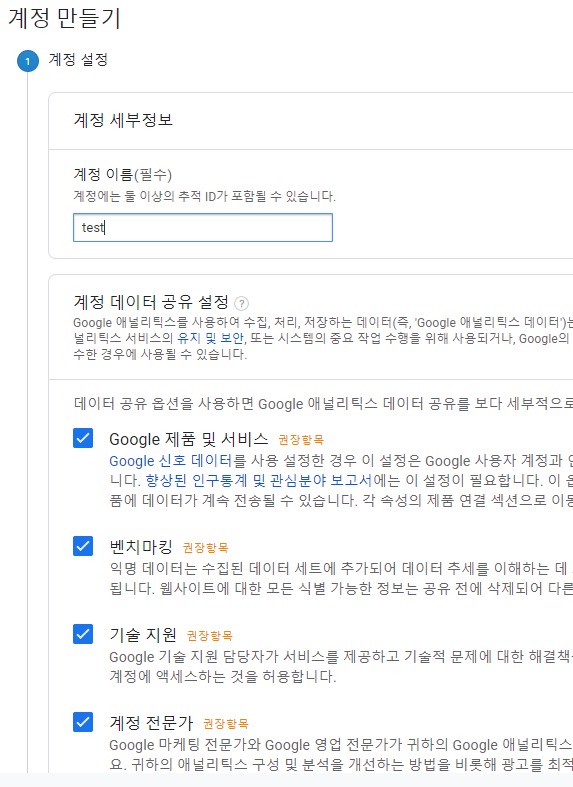The height and width of the screenshot is (787, 573).
Task: Click the 권장항목 tag beside 기술 지원
Action: 210,636
